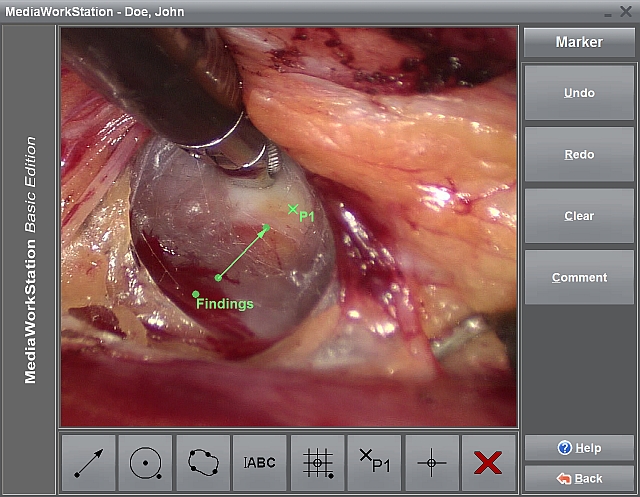Screen dimensions: 640x497
Task: Undo the last marker action
Action: 579,93
